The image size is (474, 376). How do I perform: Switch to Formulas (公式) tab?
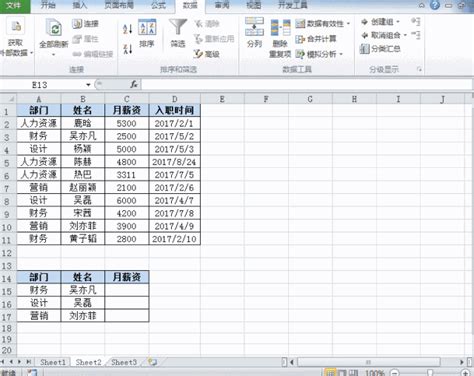coord(158,5)
